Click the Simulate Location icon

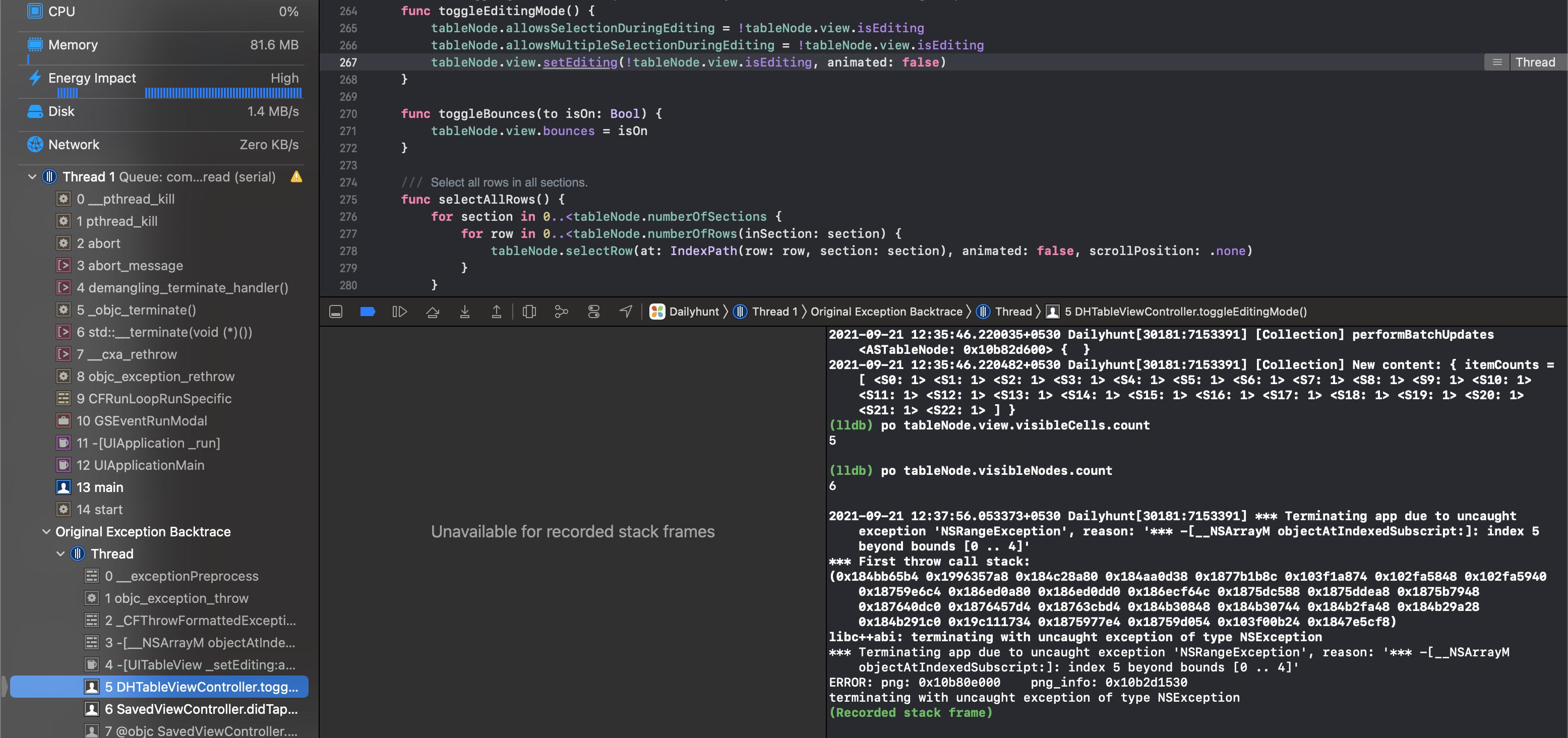pos(625,312)
